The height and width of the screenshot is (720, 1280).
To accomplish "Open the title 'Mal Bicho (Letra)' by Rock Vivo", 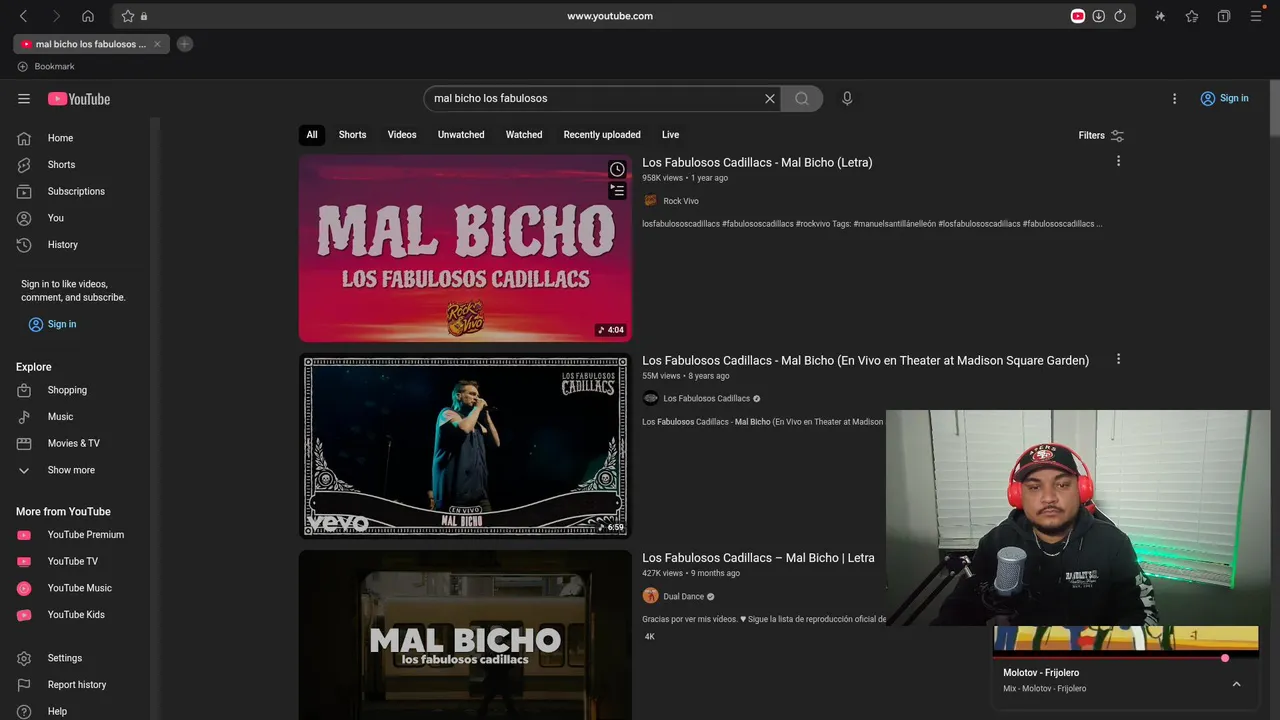I will coord(757,162).
